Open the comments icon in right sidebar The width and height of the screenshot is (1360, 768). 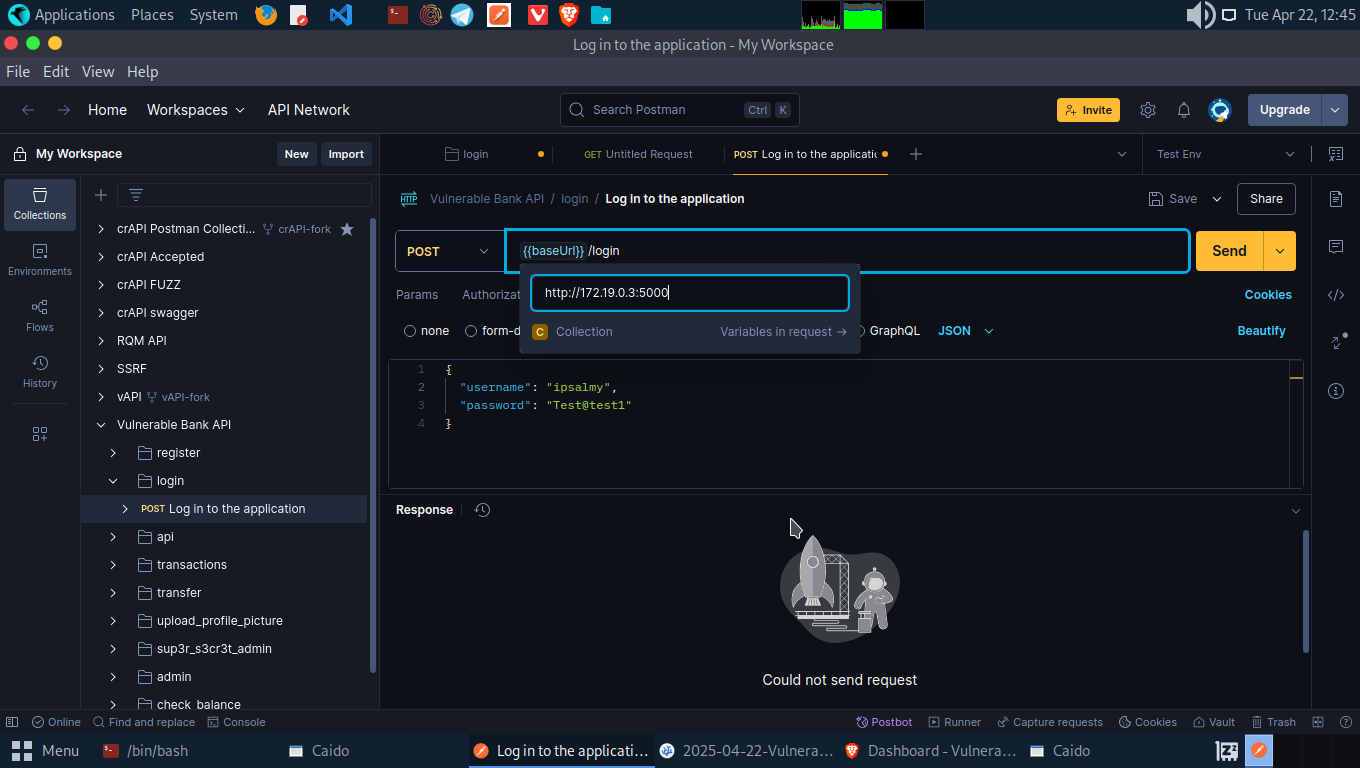[1336, 247]
